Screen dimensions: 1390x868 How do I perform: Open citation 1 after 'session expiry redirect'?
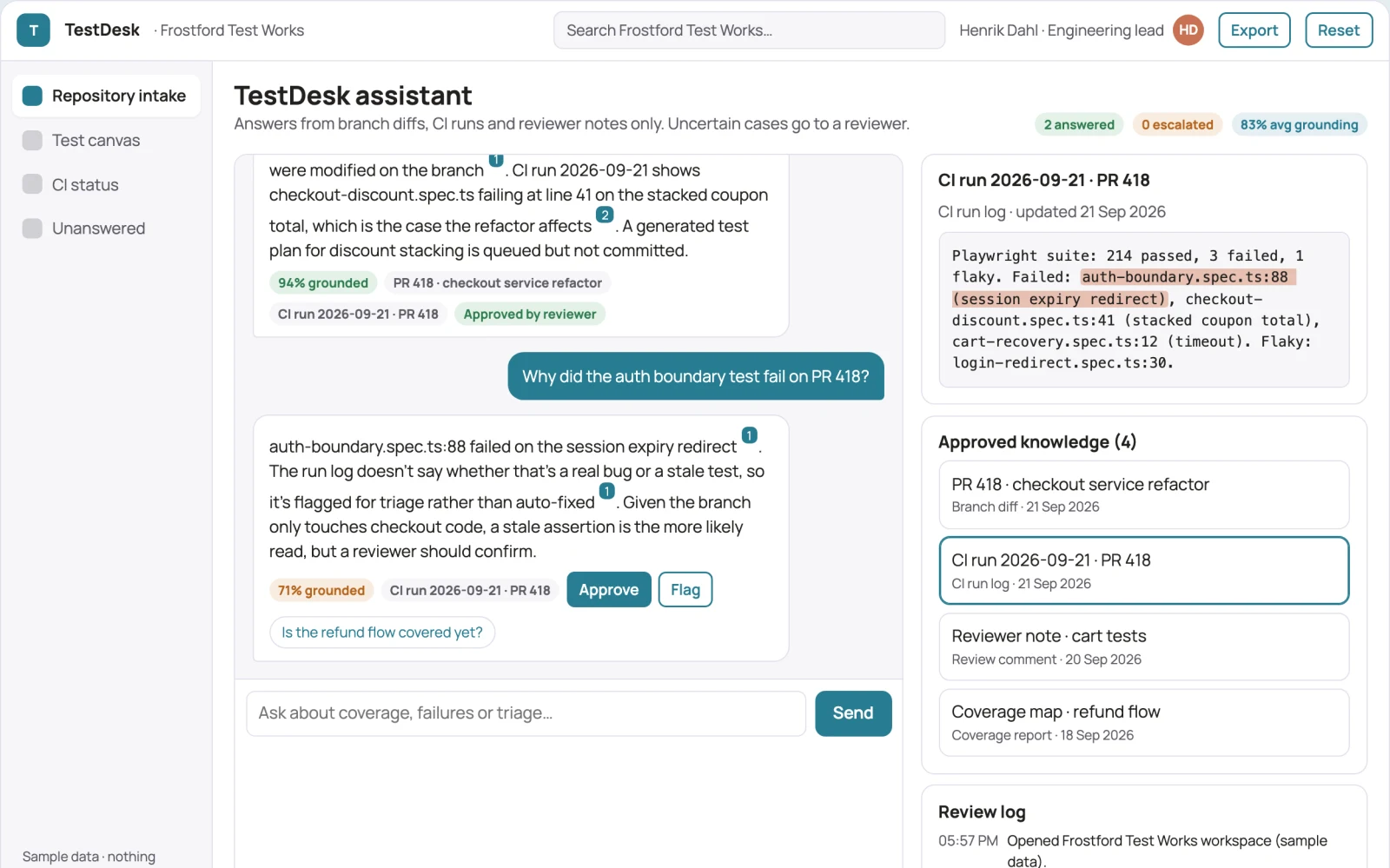click(749, 435)
